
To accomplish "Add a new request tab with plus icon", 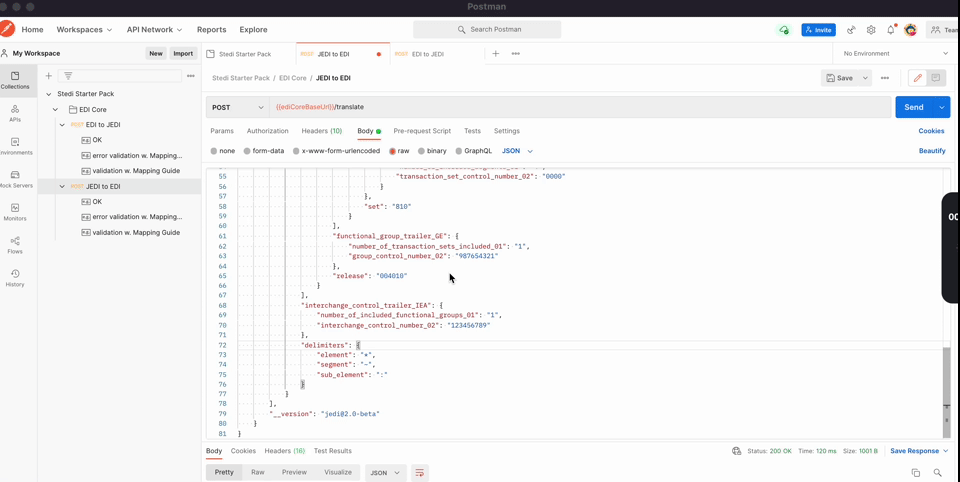I will [x=496, y=54].
